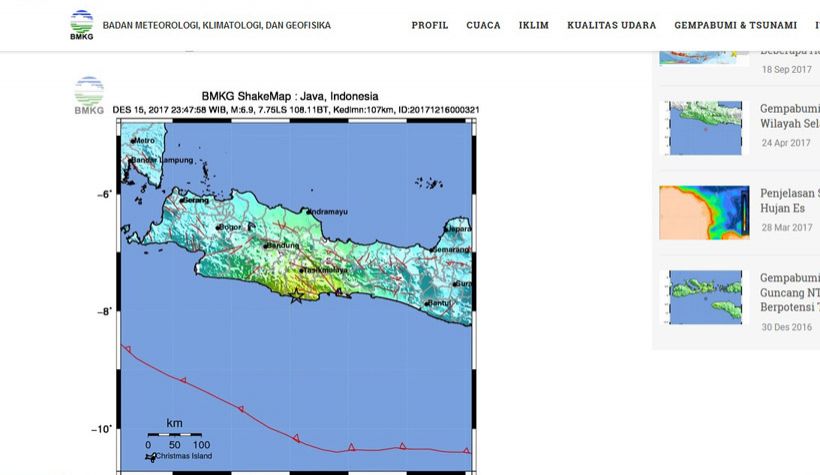This screenshot has height=475, width=820.
Task: Click the Indramayu label on the map
Action: point(329,212)
